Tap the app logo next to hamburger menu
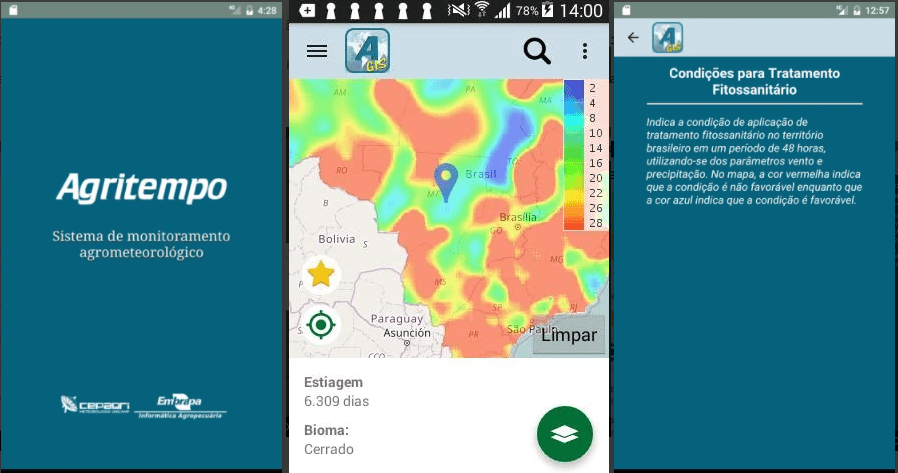The height and width of the screenshot is (473, 898). point(367,51)
